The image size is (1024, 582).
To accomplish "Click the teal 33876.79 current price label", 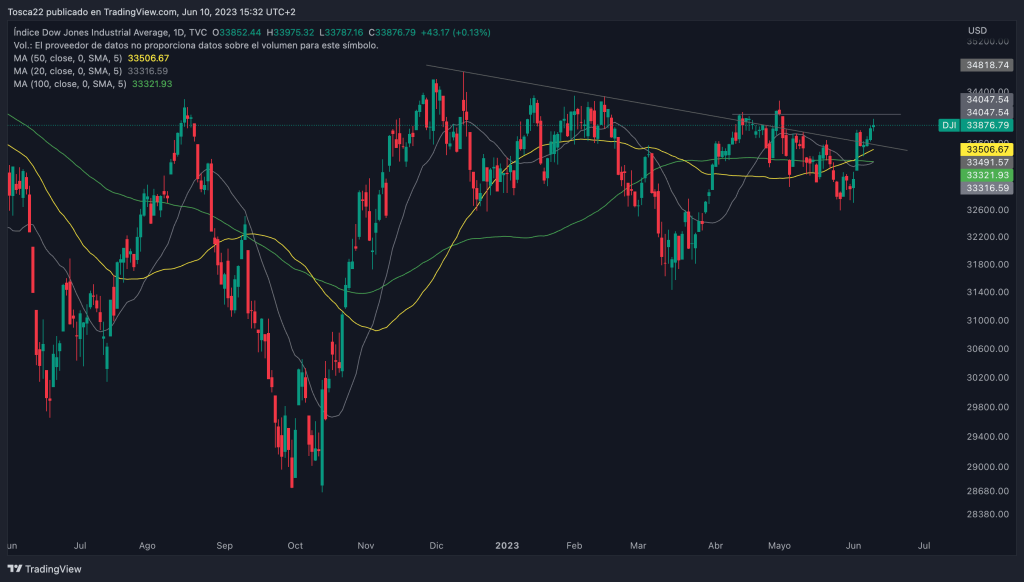I will coord(986,125).
